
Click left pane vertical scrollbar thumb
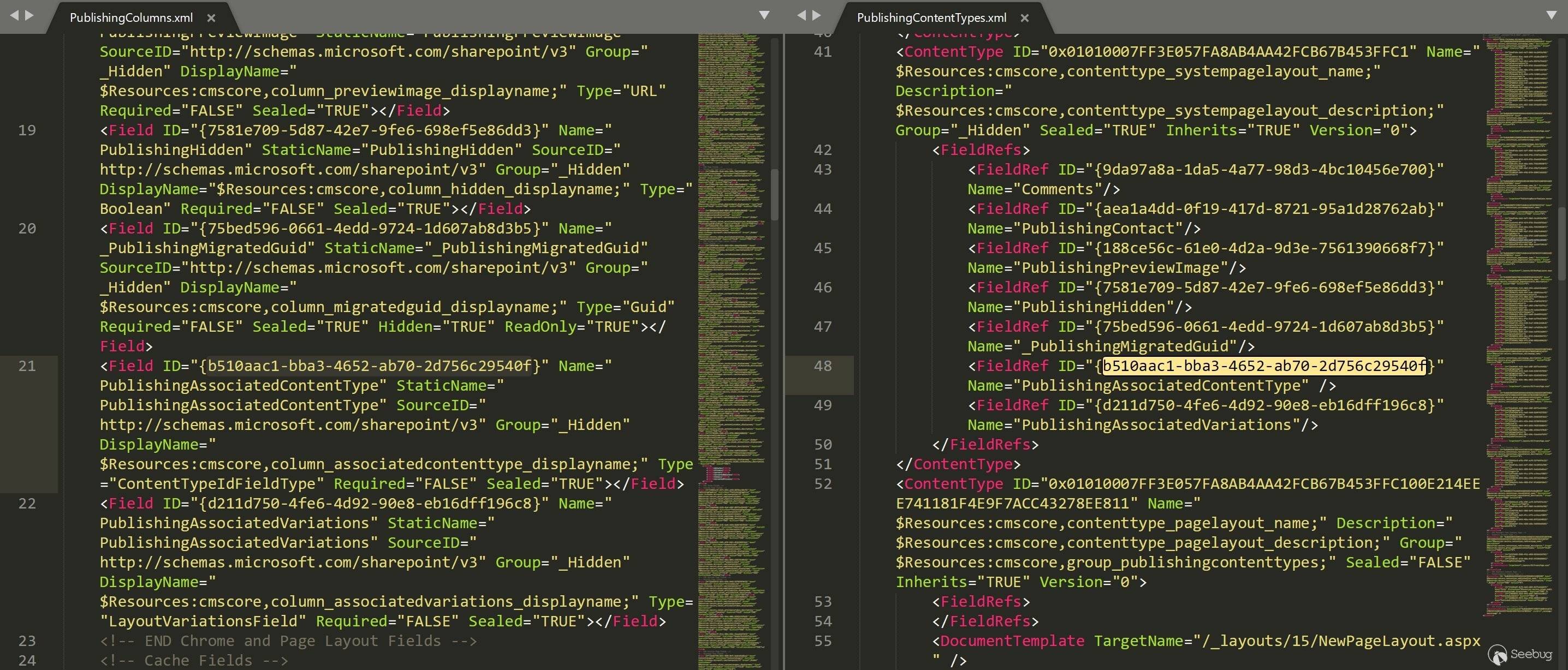[x=774, y=195]
